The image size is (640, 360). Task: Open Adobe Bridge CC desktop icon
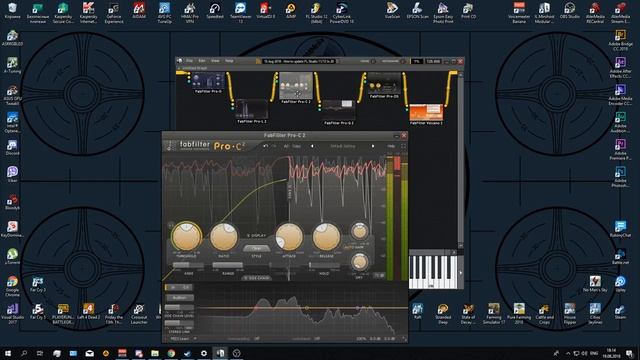(620, 40)
